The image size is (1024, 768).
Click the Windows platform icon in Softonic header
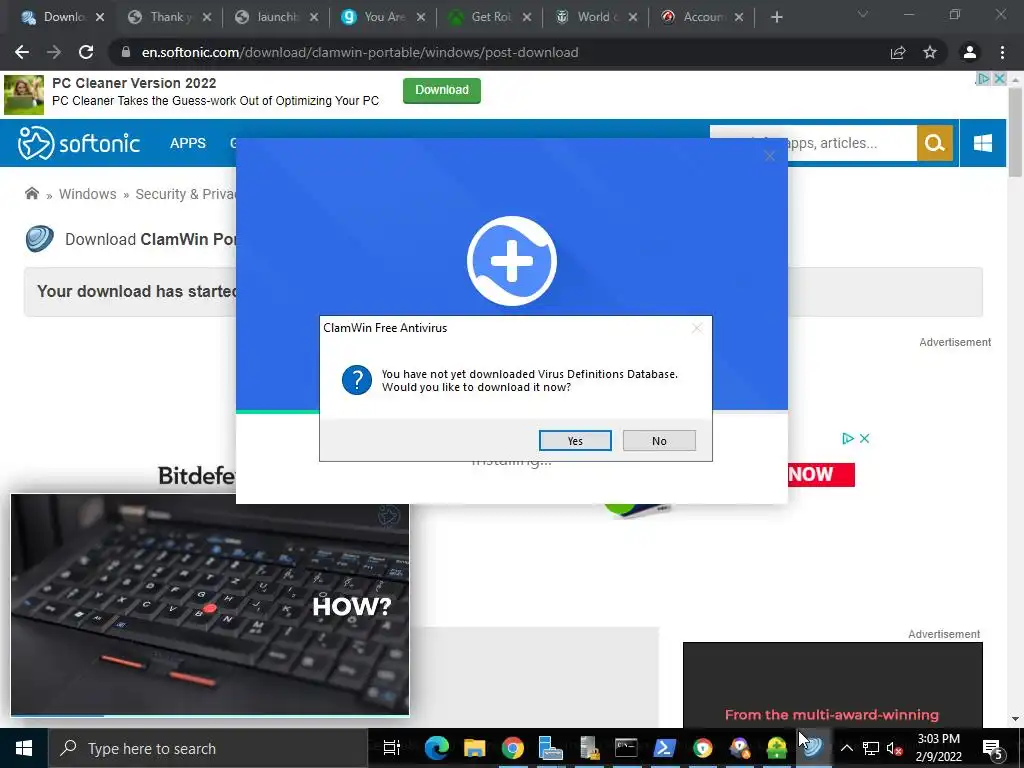tap(982, 143)
